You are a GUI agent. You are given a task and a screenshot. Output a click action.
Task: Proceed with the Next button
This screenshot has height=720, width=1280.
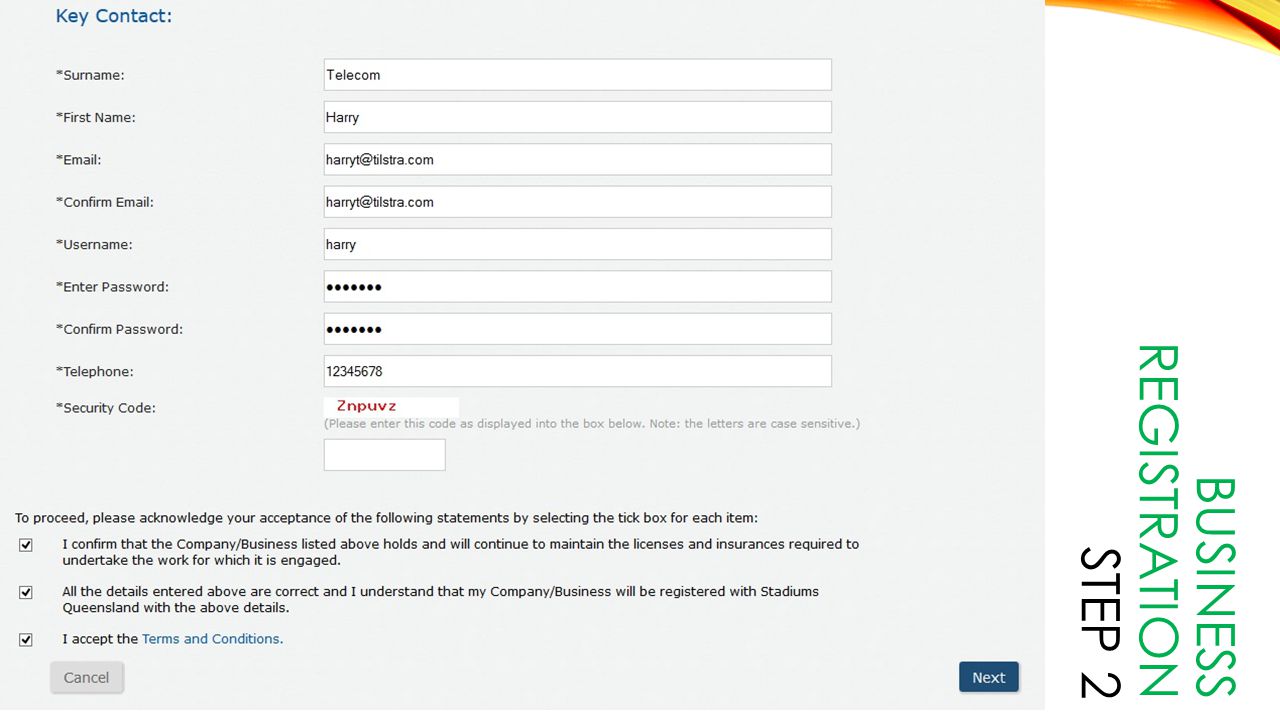coord(988,677)
